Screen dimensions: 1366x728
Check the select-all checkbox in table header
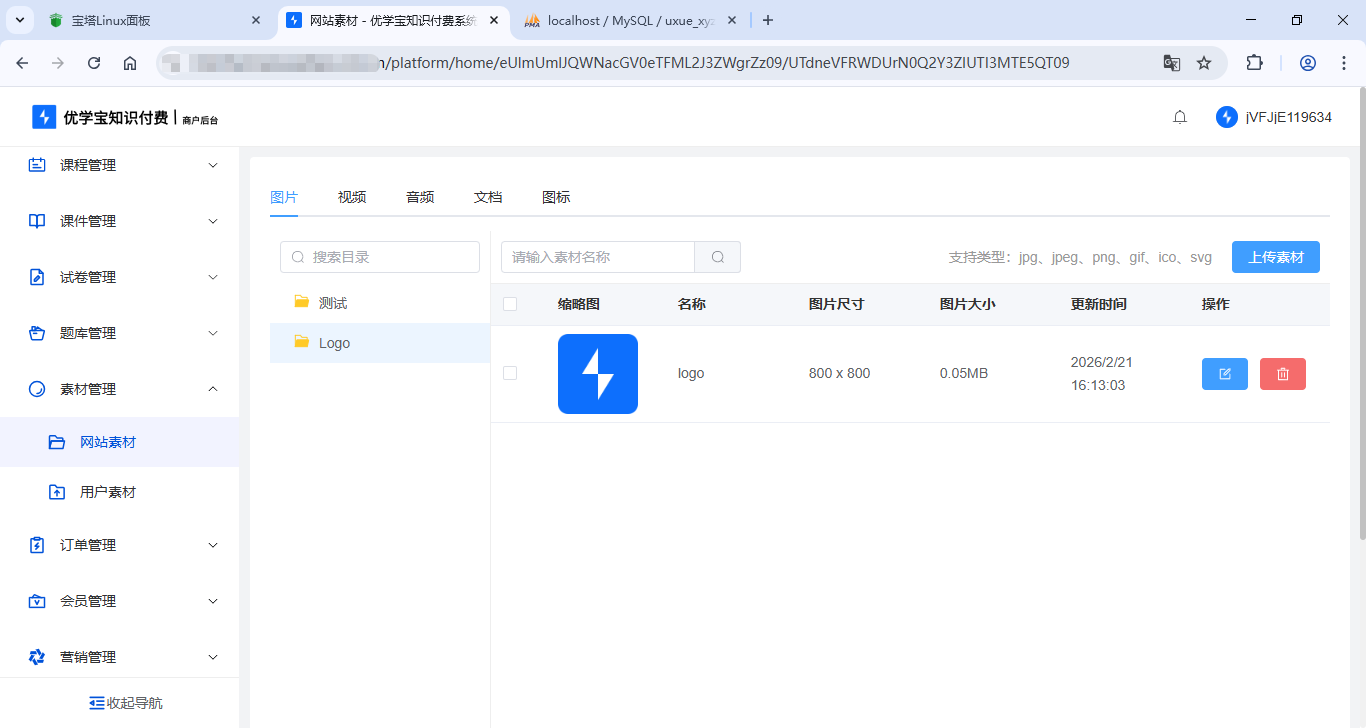[510, 303]
